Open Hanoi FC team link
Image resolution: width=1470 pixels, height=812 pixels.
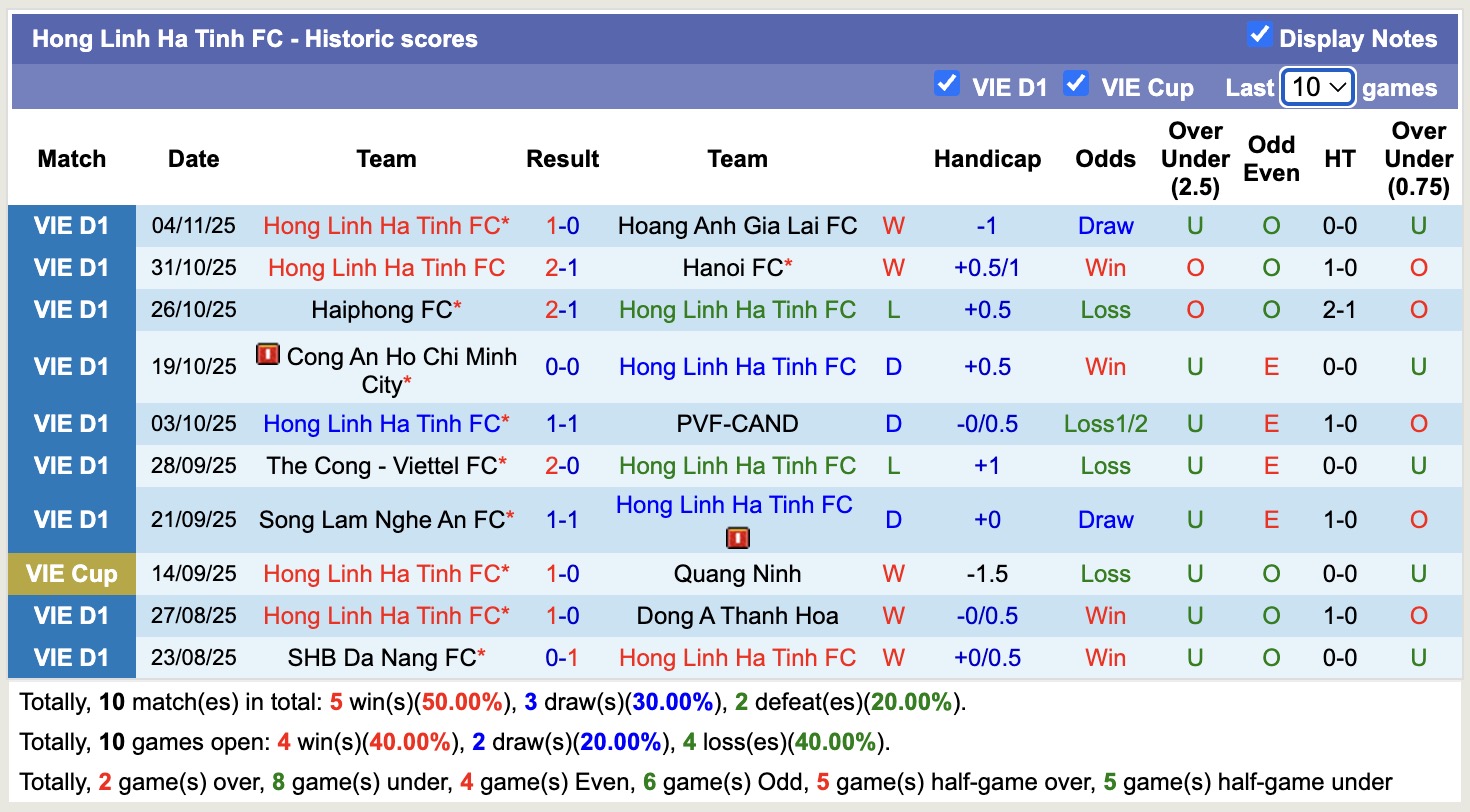point(733,268)
